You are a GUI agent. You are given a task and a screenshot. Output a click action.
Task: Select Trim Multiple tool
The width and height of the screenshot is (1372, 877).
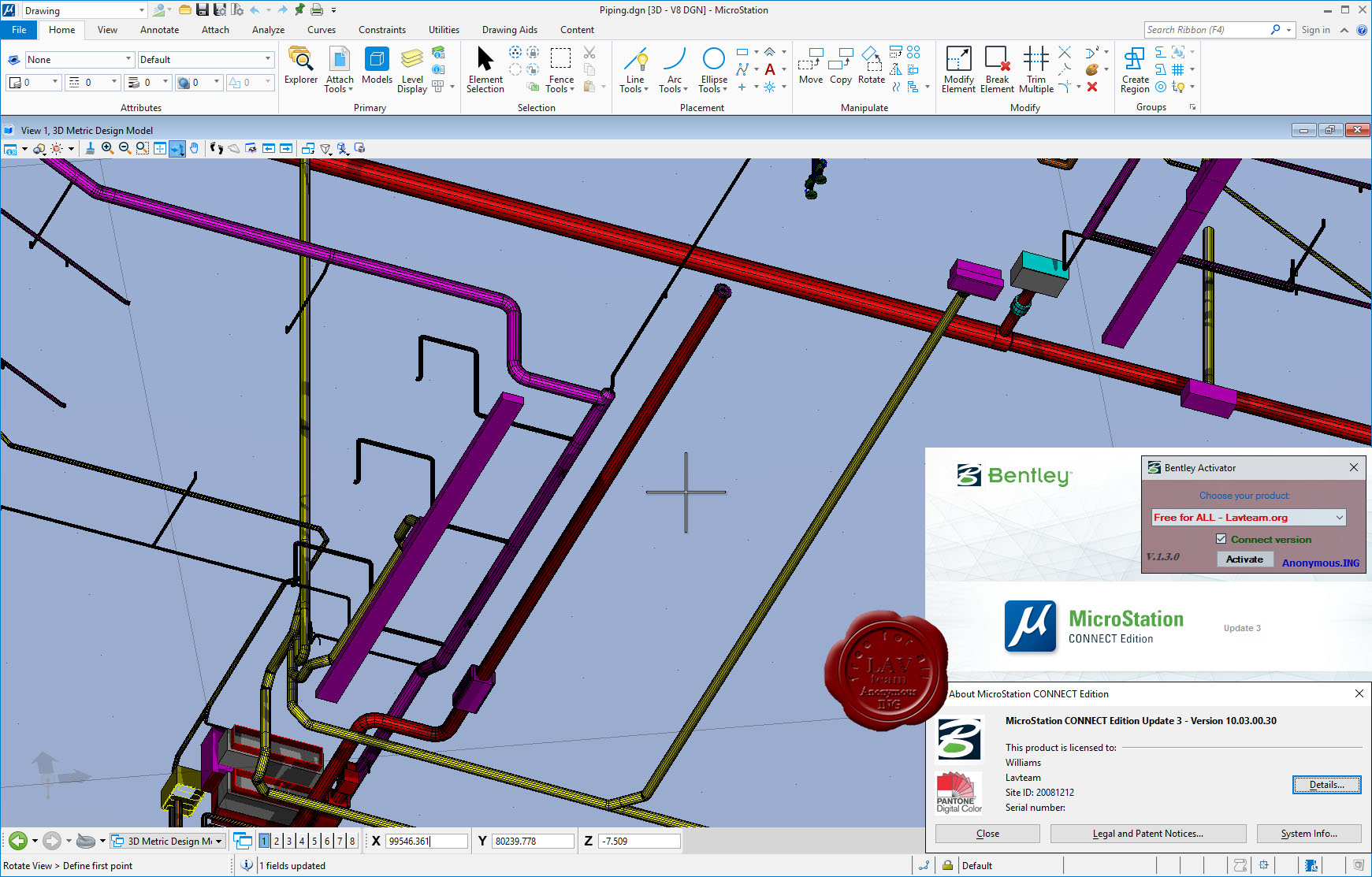click(1036, 70)
